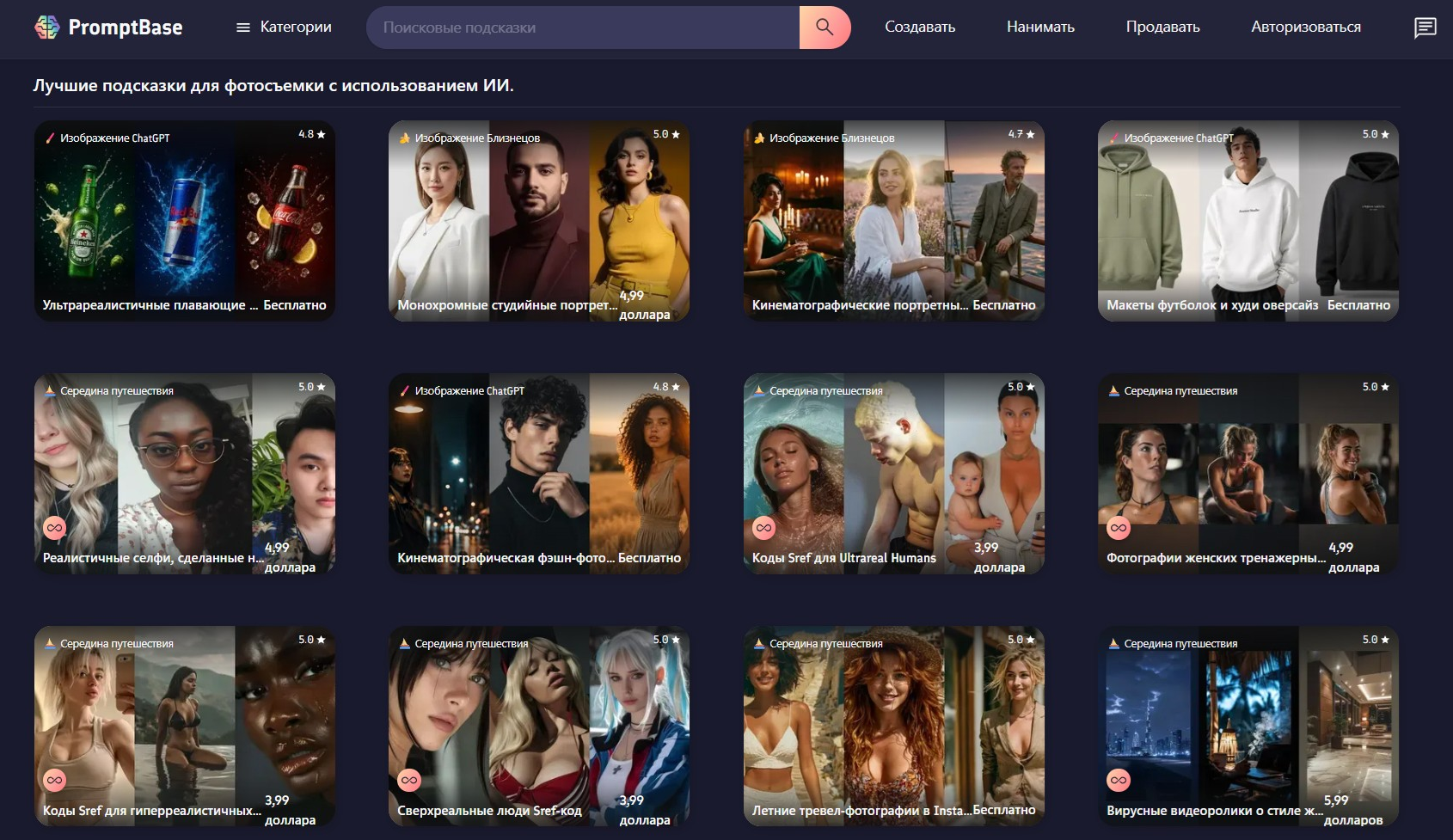The image size is (1453, 840).
Task: Click infinity badge on Реалистичные селфи card
Action: point(55,528)
